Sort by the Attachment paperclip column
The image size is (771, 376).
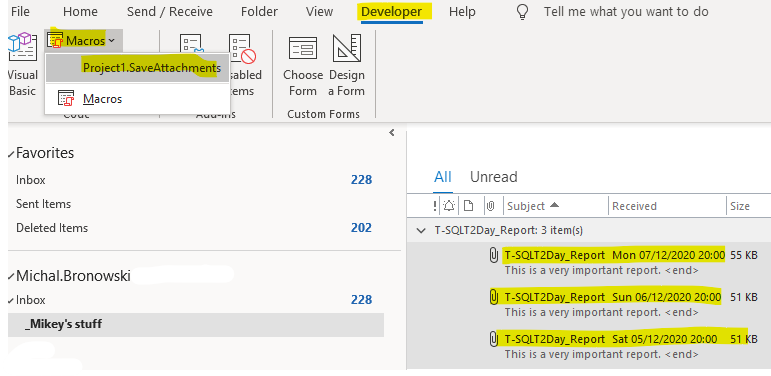point(490,206)
